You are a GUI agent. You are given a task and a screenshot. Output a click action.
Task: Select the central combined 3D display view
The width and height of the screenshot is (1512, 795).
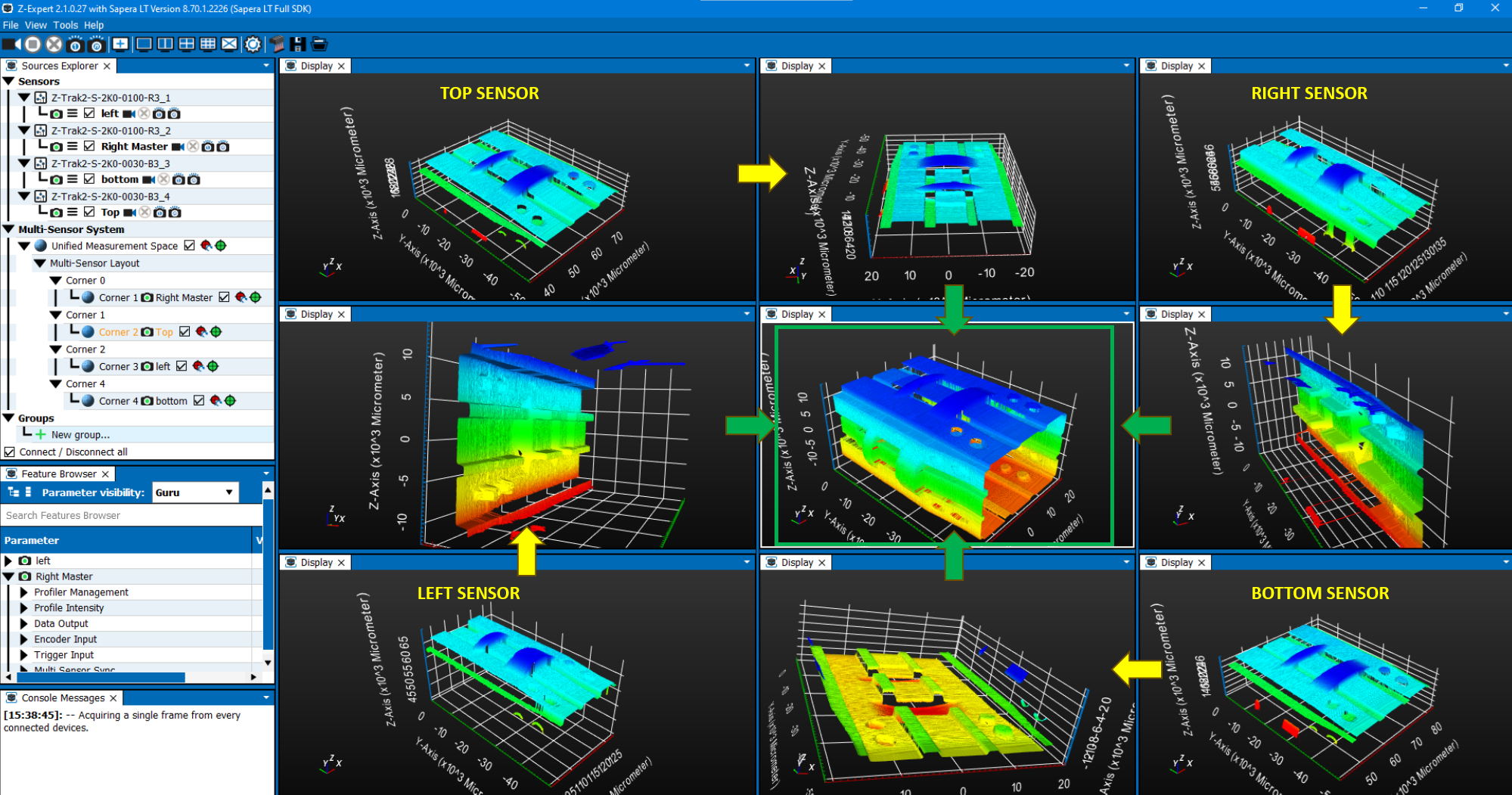pos(946,436)
